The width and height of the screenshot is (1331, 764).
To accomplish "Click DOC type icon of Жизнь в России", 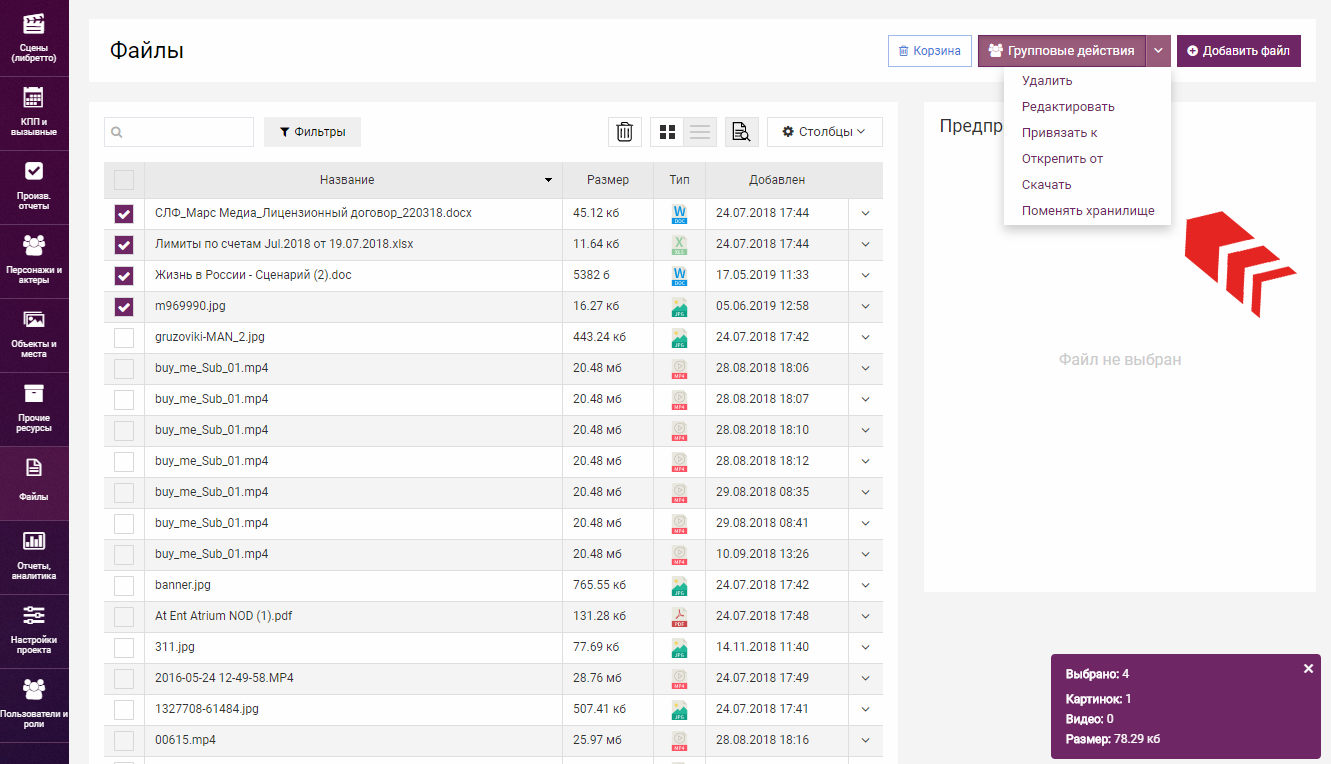I will click(679, 275).
